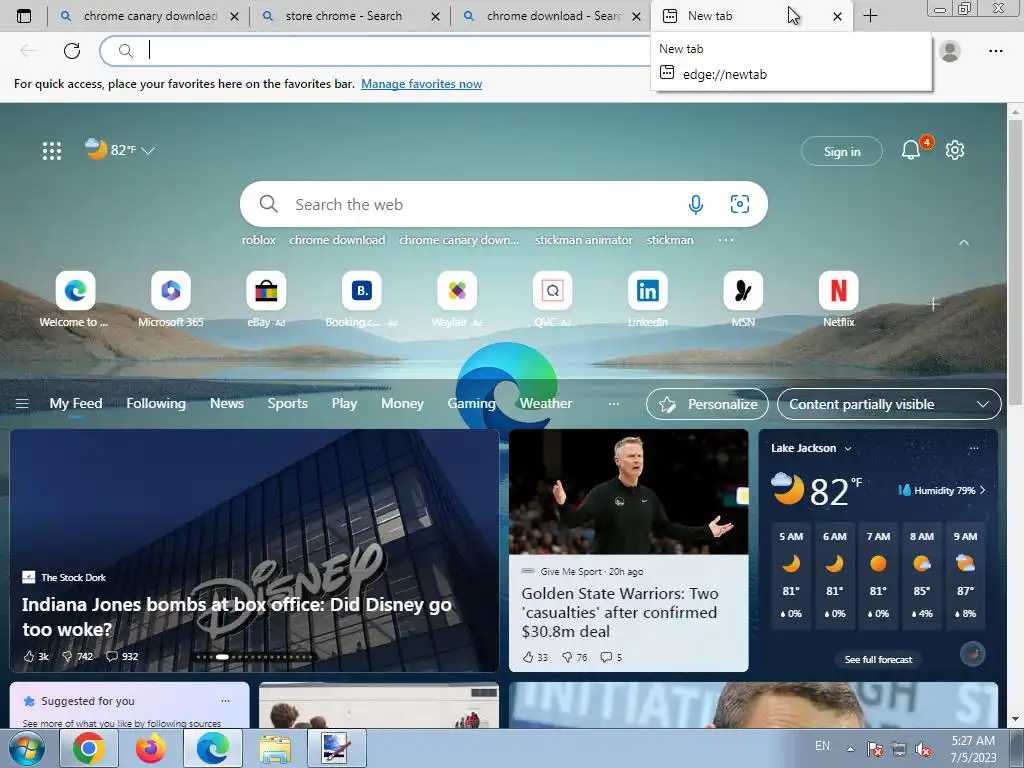Collapse the quick links chevron
Screen dimensions: 1024x768
pos(963,242)
